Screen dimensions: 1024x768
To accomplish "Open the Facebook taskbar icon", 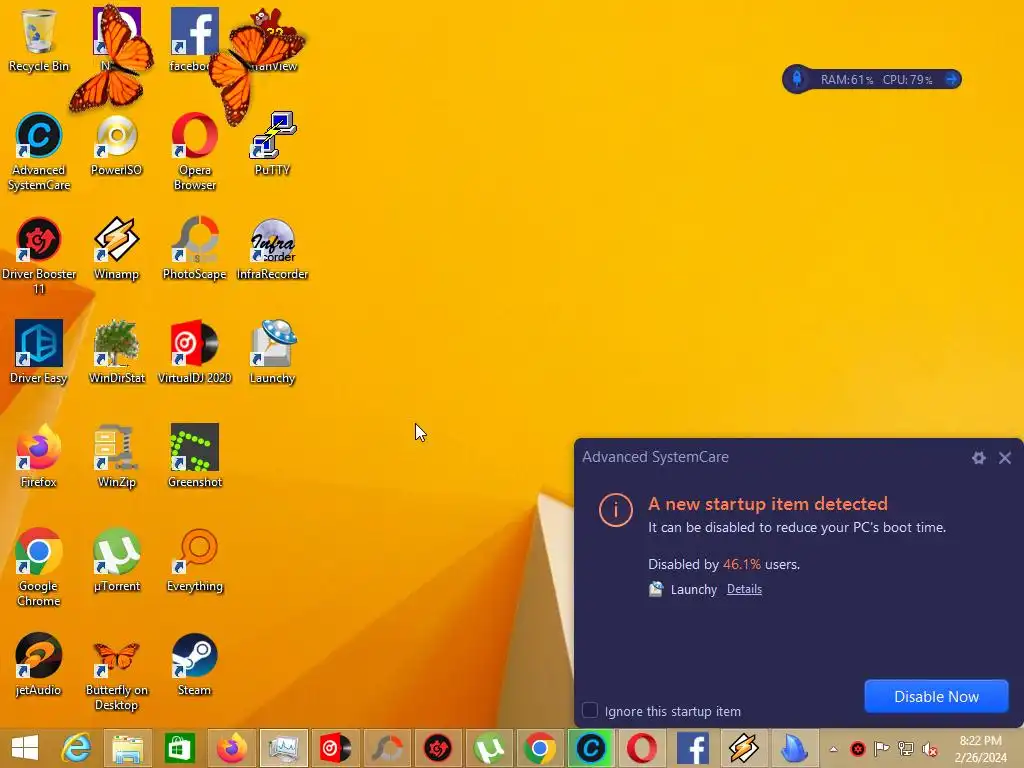I will coord(693,748).
